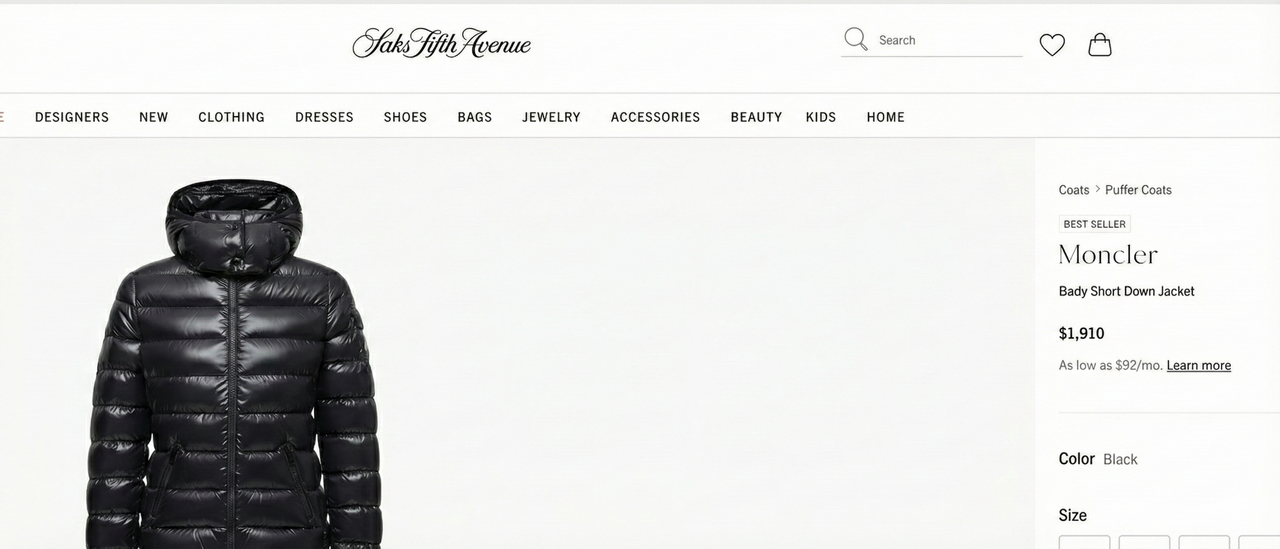Viewport: 1280px width, 549px height.
Task: Open the Moncler brand link
Action: point(1108,255)
